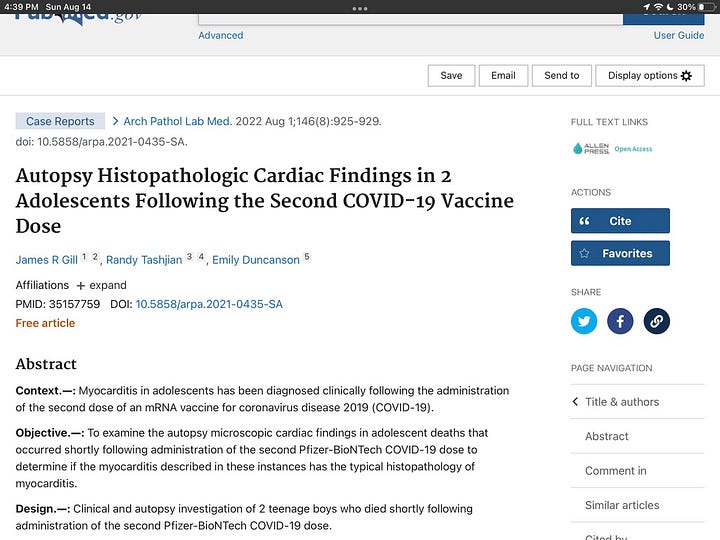720x540 pixels.
Task: Copy the article permalink icon
Action: point(656,321)
